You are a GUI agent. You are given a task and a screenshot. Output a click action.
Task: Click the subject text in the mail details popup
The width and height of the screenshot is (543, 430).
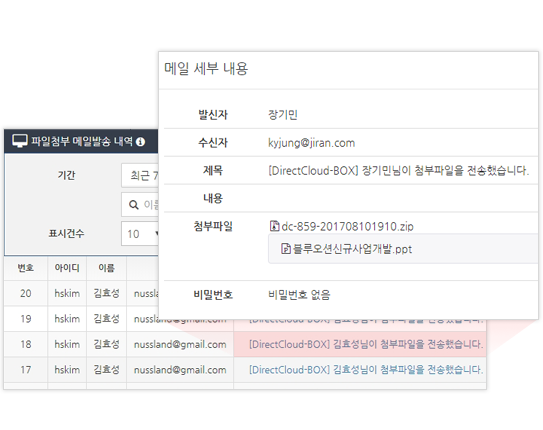(x=399, y=170)
